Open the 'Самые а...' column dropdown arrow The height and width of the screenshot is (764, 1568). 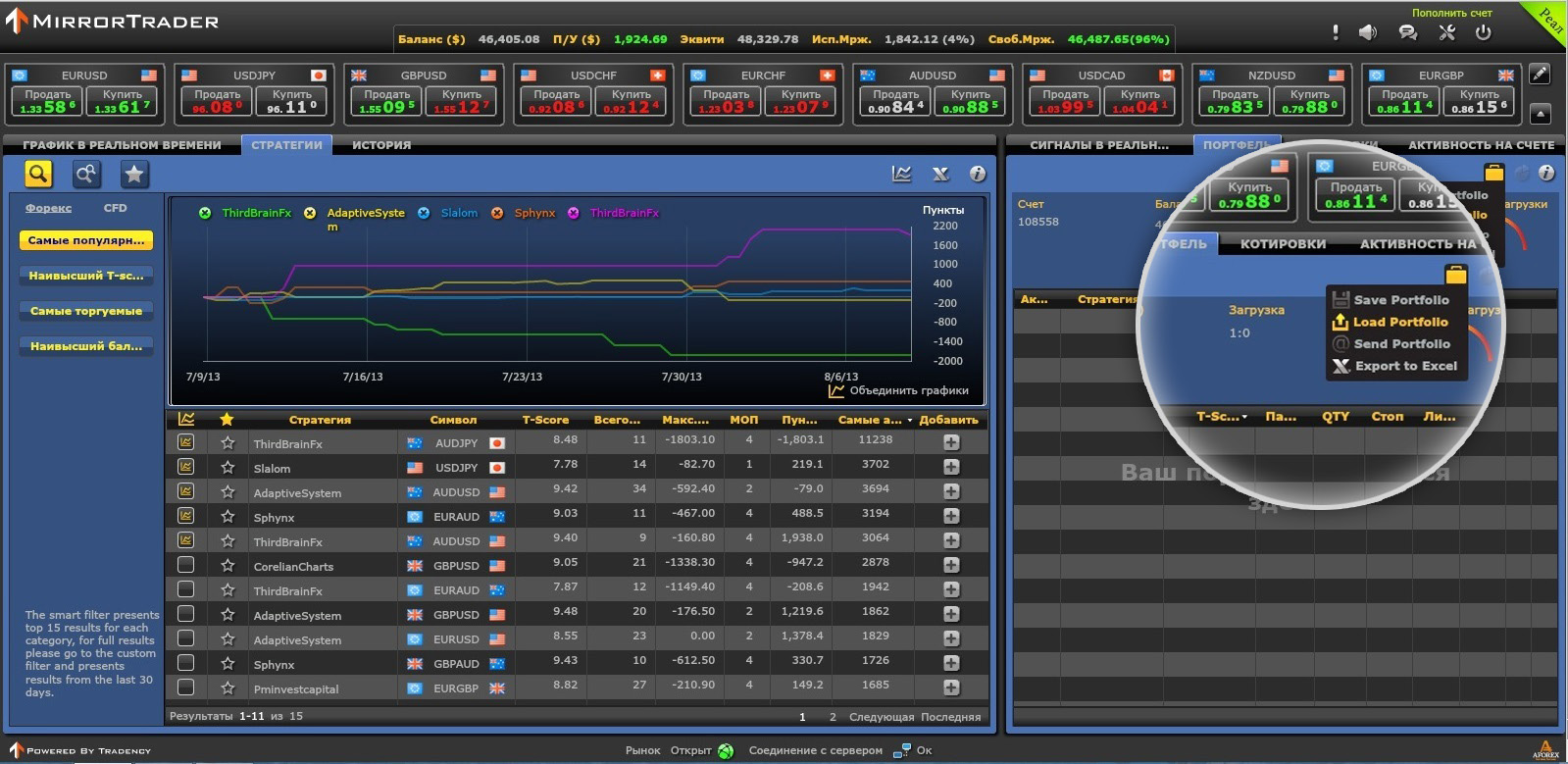pyautogui.click(x=910, y=421)
